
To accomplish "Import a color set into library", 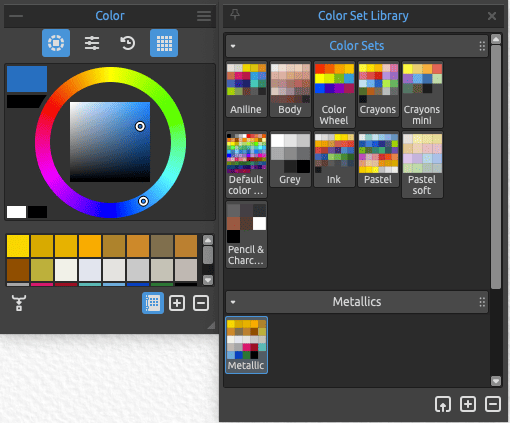I will tap(443, 404).
